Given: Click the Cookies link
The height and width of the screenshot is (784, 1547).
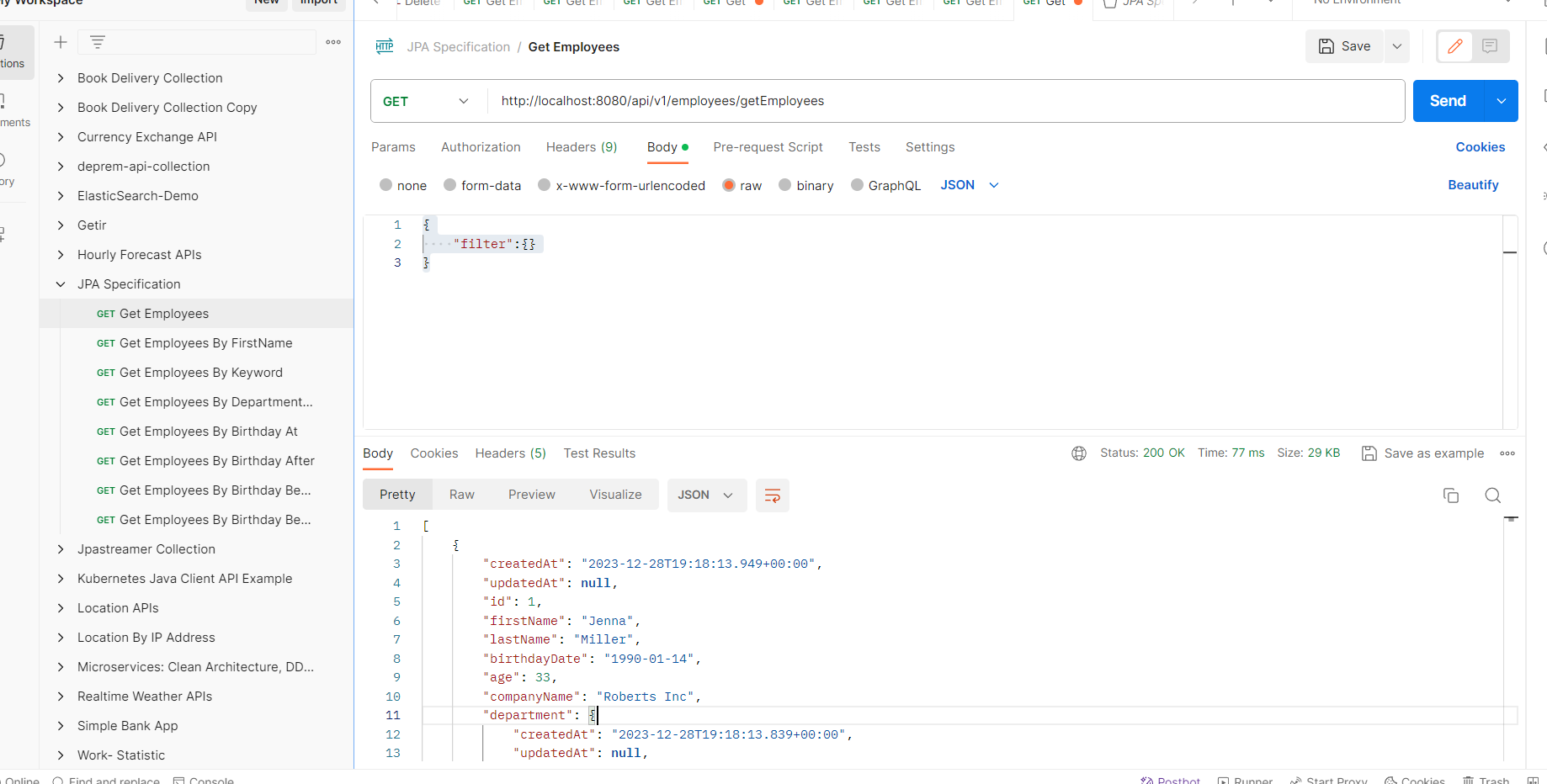Looking at the screenshot, I should point(1481,147).
